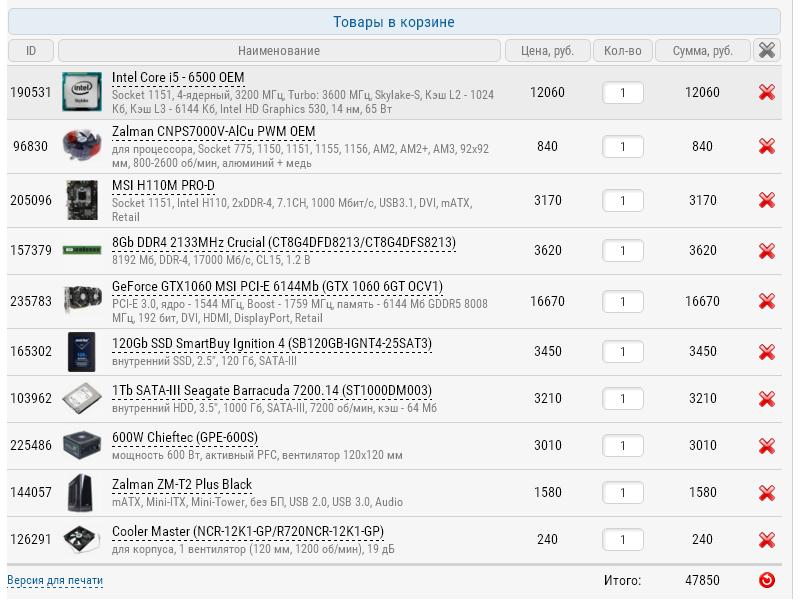Open Cooler Master NCR-12K1-GP link
This screenshot has width=800, height=600.
tap(248, 532)
